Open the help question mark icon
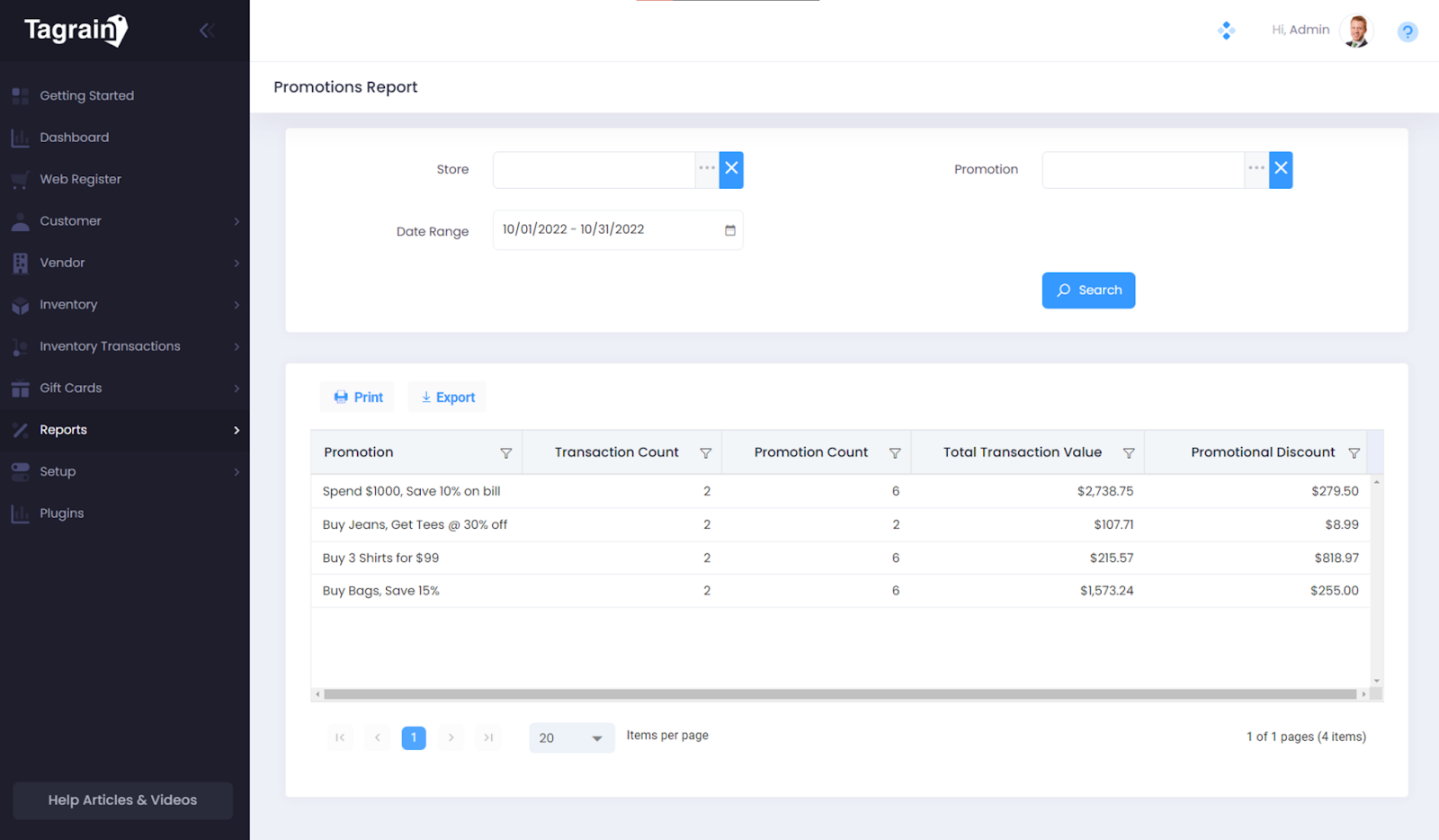This screenshot has height=840, width=1439. 1407,31
